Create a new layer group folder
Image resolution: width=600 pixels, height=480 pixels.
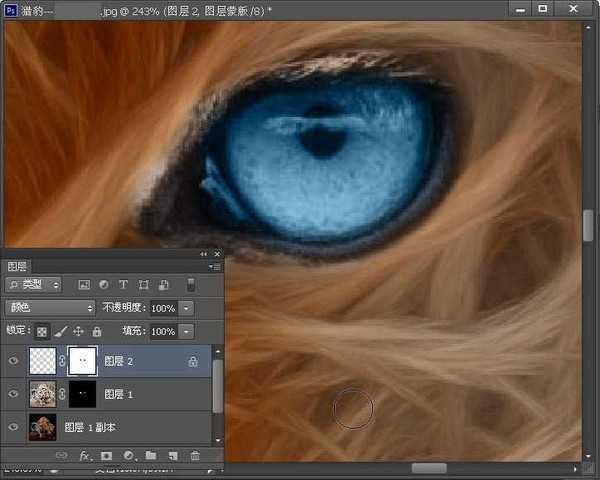click(x=151, y=456)
